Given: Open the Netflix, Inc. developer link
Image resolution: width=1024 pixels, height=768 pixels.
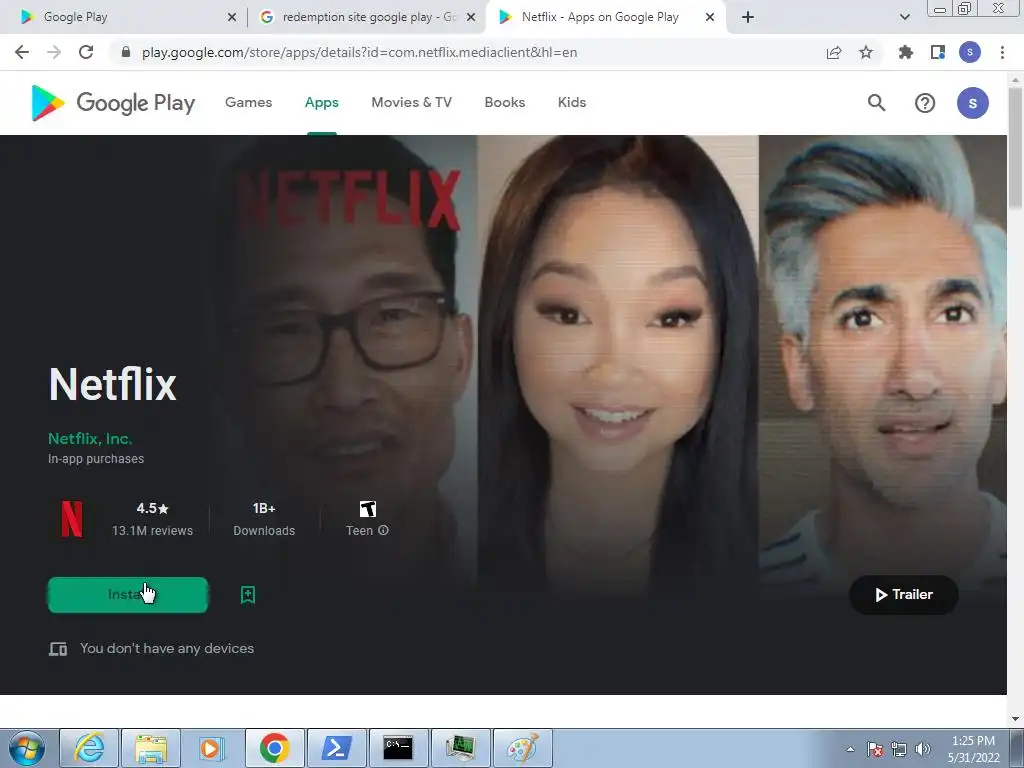Looking at the screenshot, I should [90, 439].
